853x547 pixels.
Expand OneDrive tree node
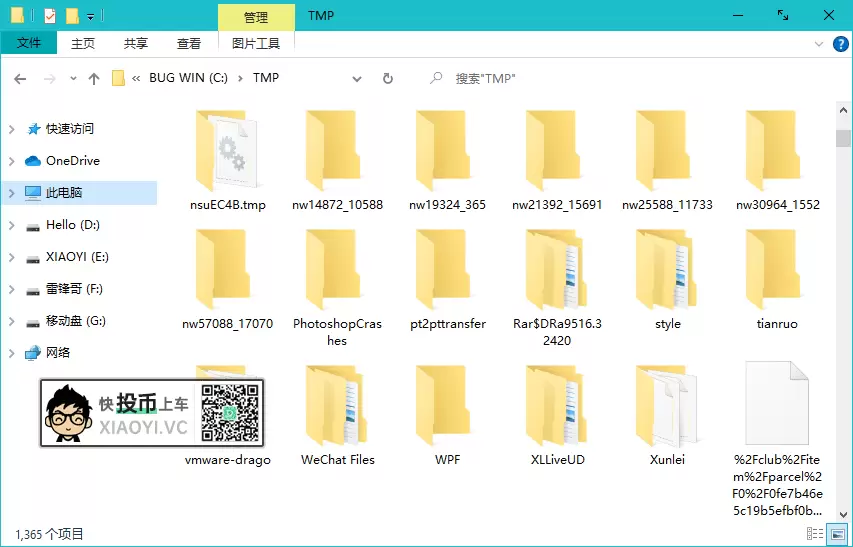11,161
